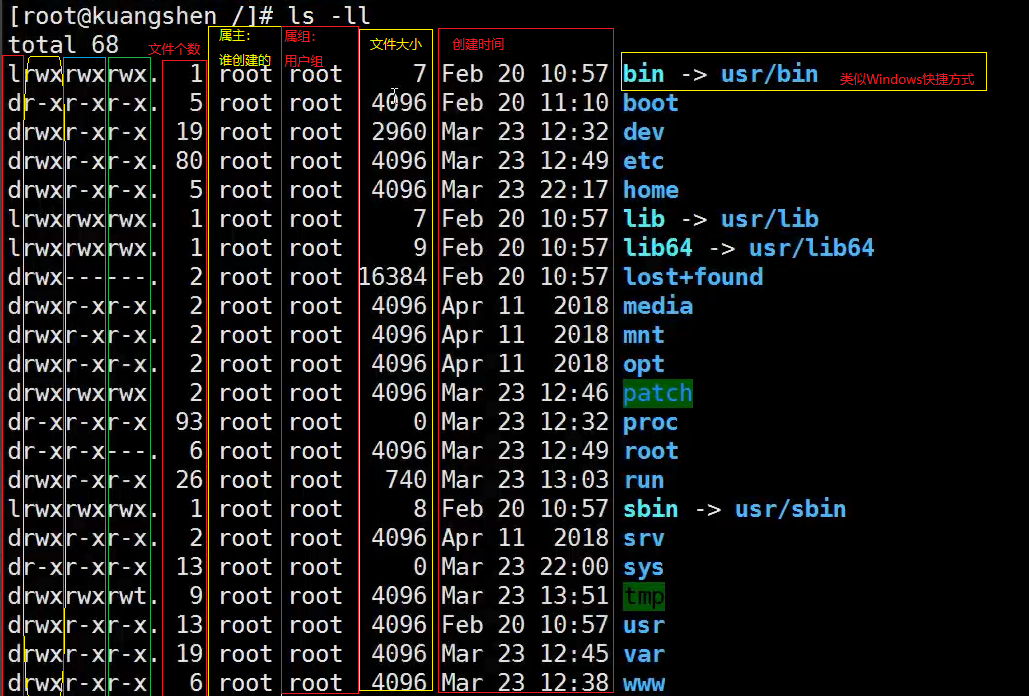Viewport: 1029px width, 696px height.
Task: Click the "usr/sbin" link target
Action: [791, 508]
